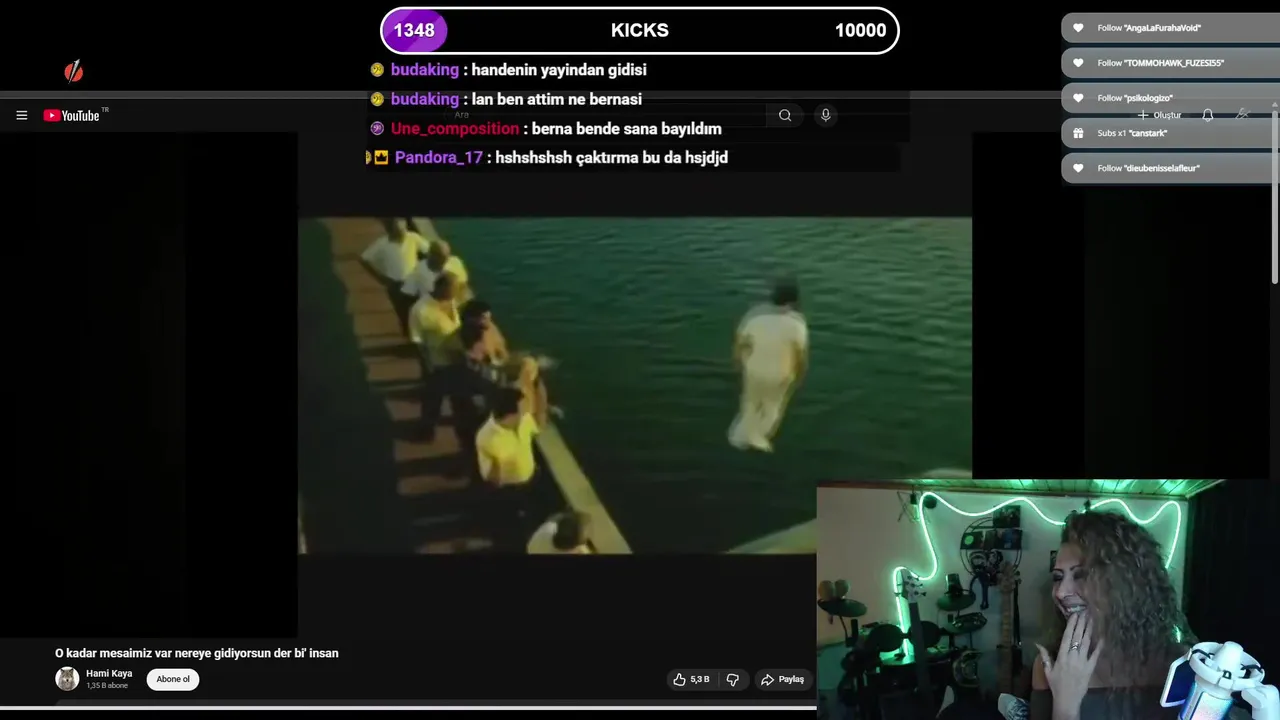Click the chat message 'handenin yayindan gidisi'

click(x=559, y=70)
